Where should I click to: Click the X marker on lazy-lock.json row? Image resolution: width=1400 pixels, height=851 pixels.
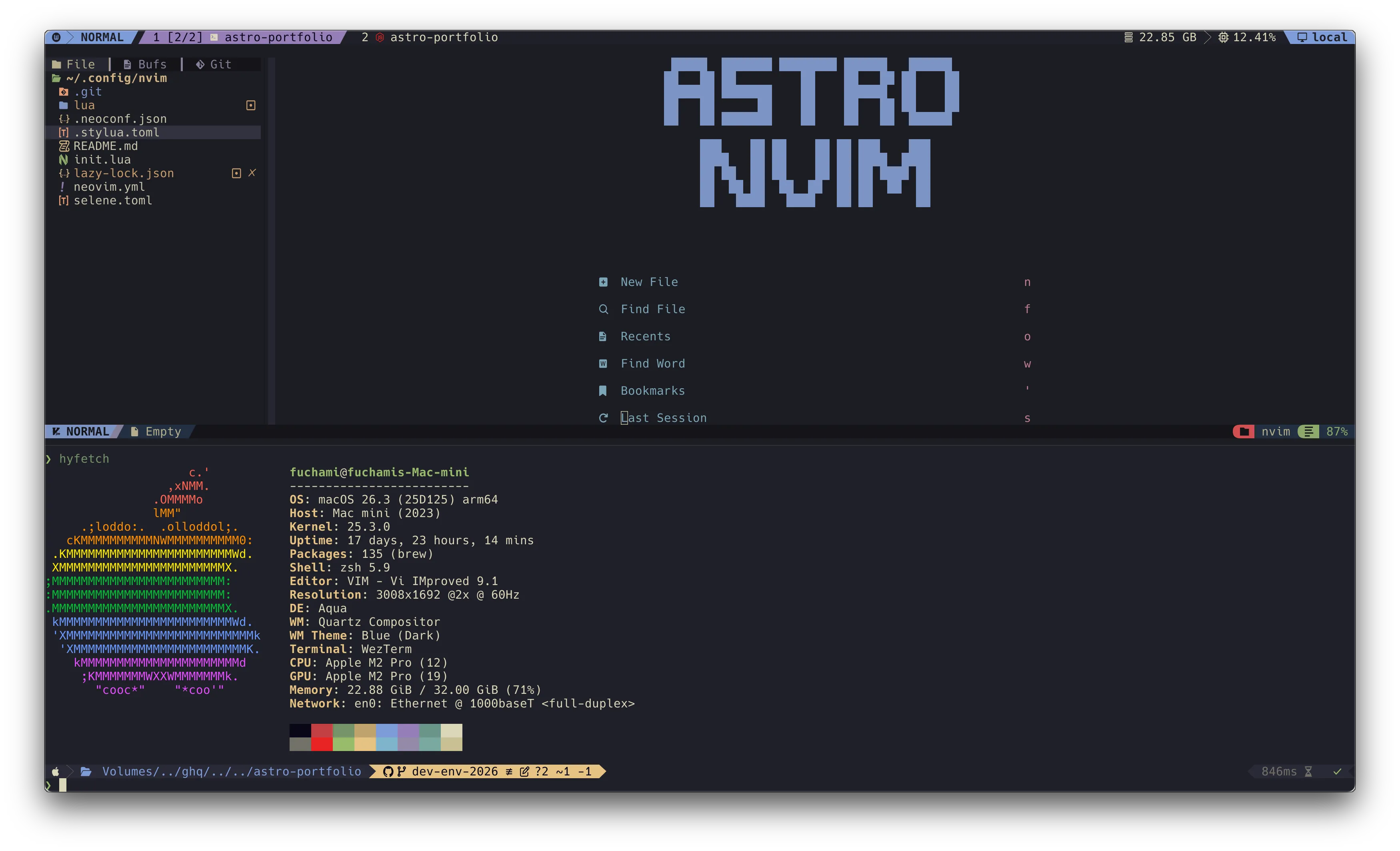click(252, 173)
